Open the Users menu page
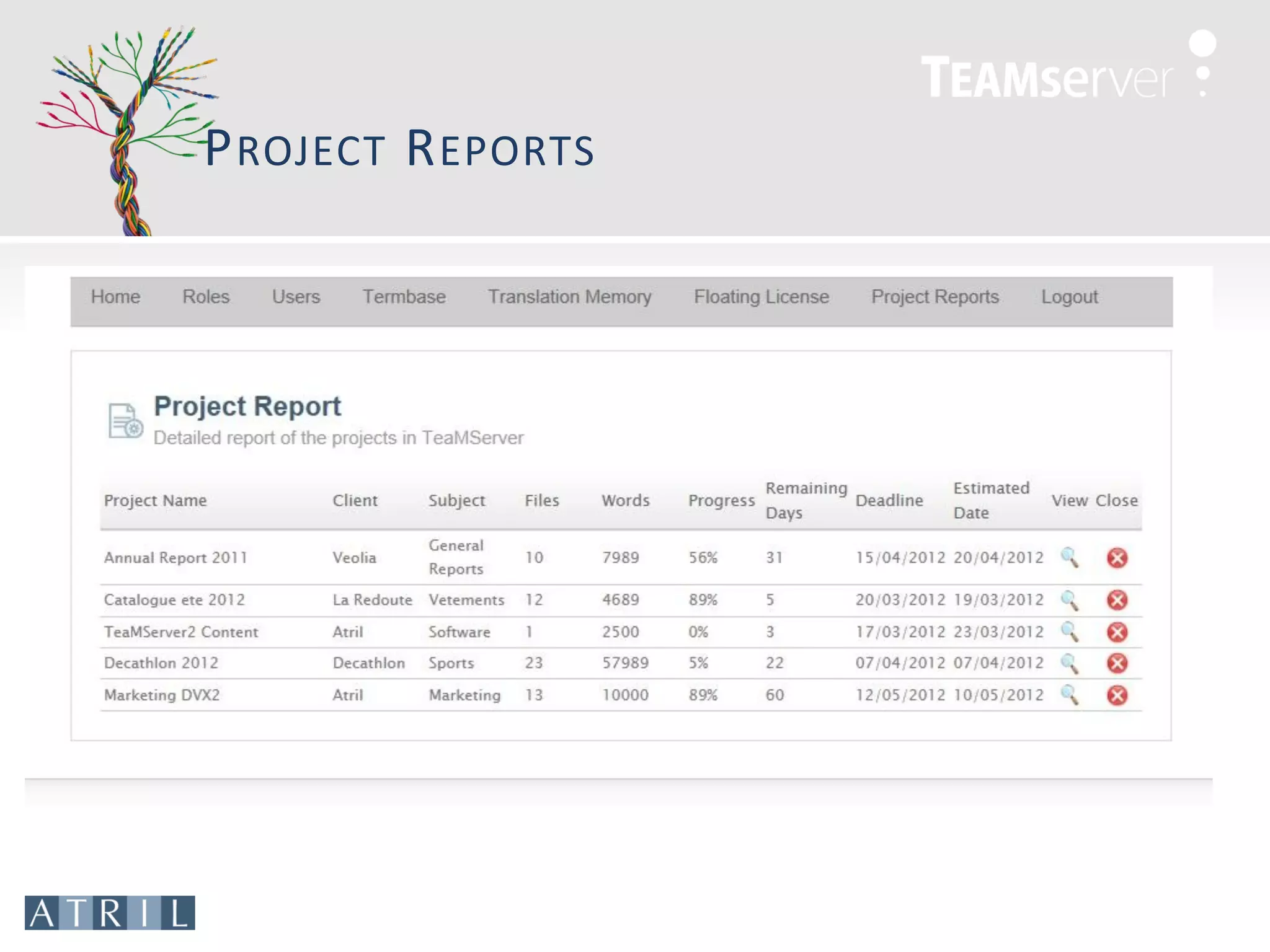Screen dimensions: 1270x952 pyautogui.click(x=296, y=297)
